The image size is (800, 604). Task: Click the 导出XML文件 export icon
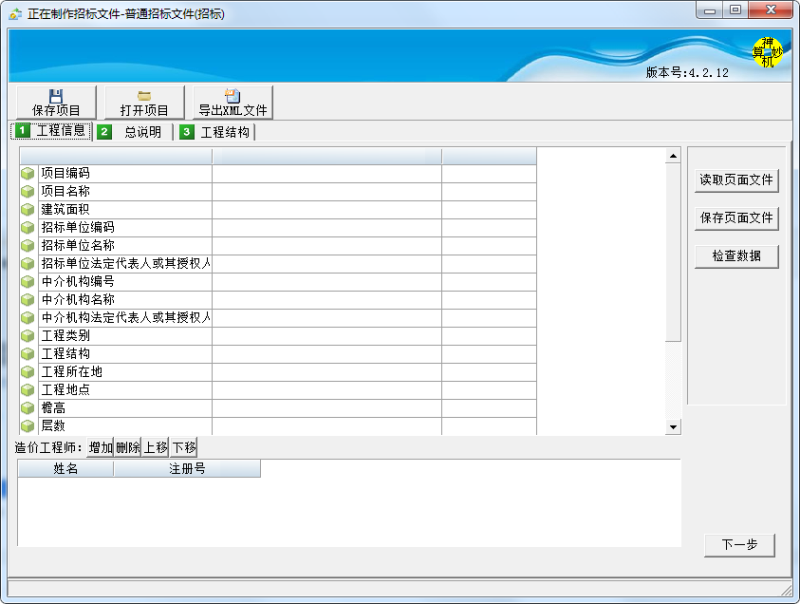pos(232,96)
